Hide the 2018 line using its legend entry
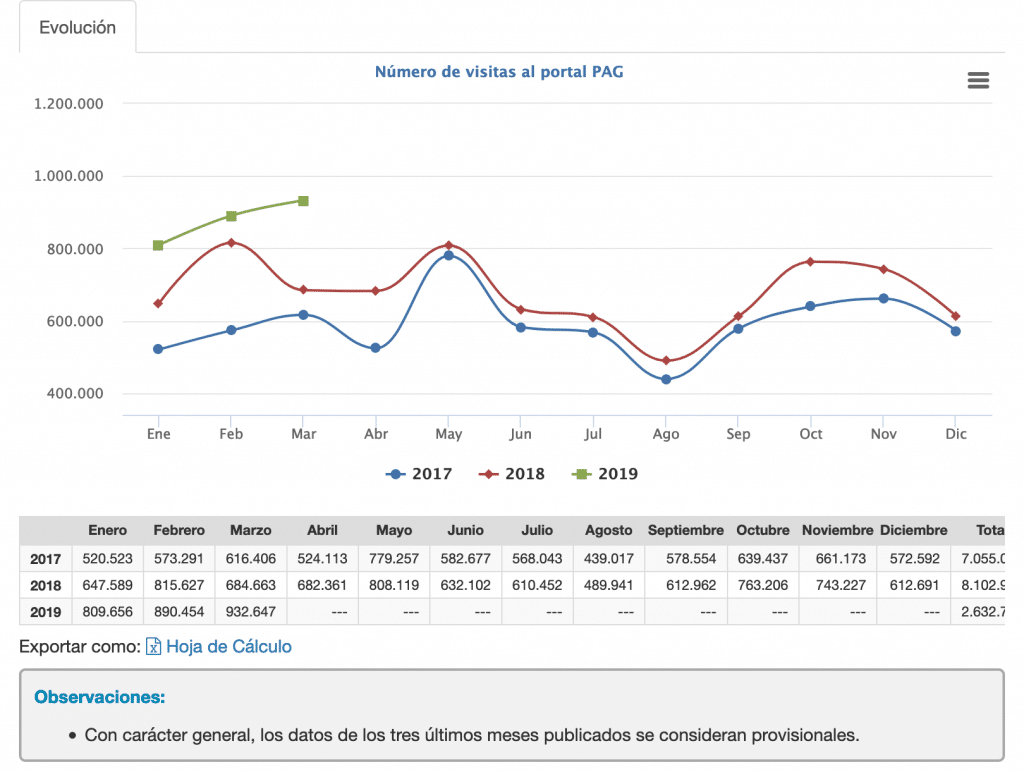 [x=511, y=473]
